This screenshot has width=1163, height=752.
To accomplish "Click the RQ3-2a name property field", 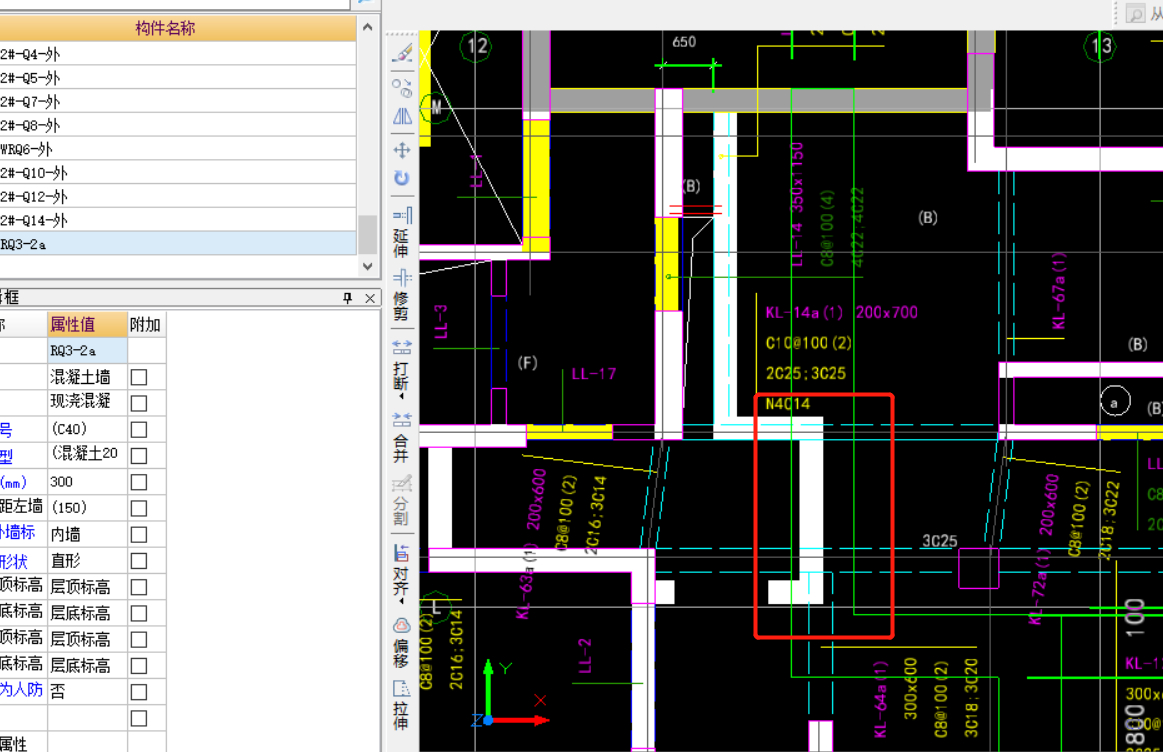I will click(87, 350).
